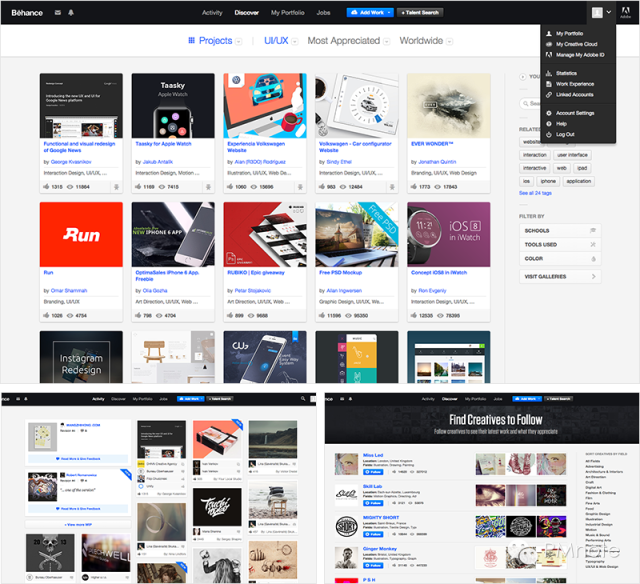Viewport: 640px width, 584px height.
Task: Add Google News redesign project to collection
Action: point(116,187)
